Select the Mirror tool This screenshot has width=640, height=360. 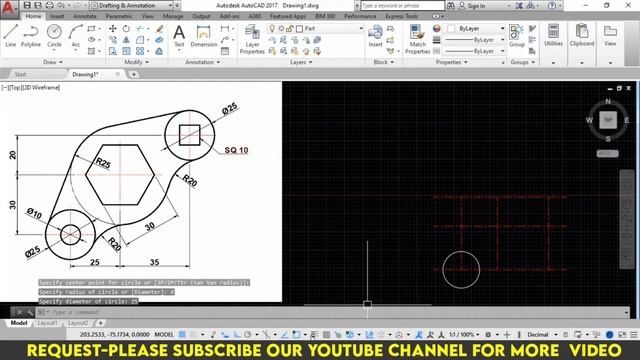pos(126,40)
